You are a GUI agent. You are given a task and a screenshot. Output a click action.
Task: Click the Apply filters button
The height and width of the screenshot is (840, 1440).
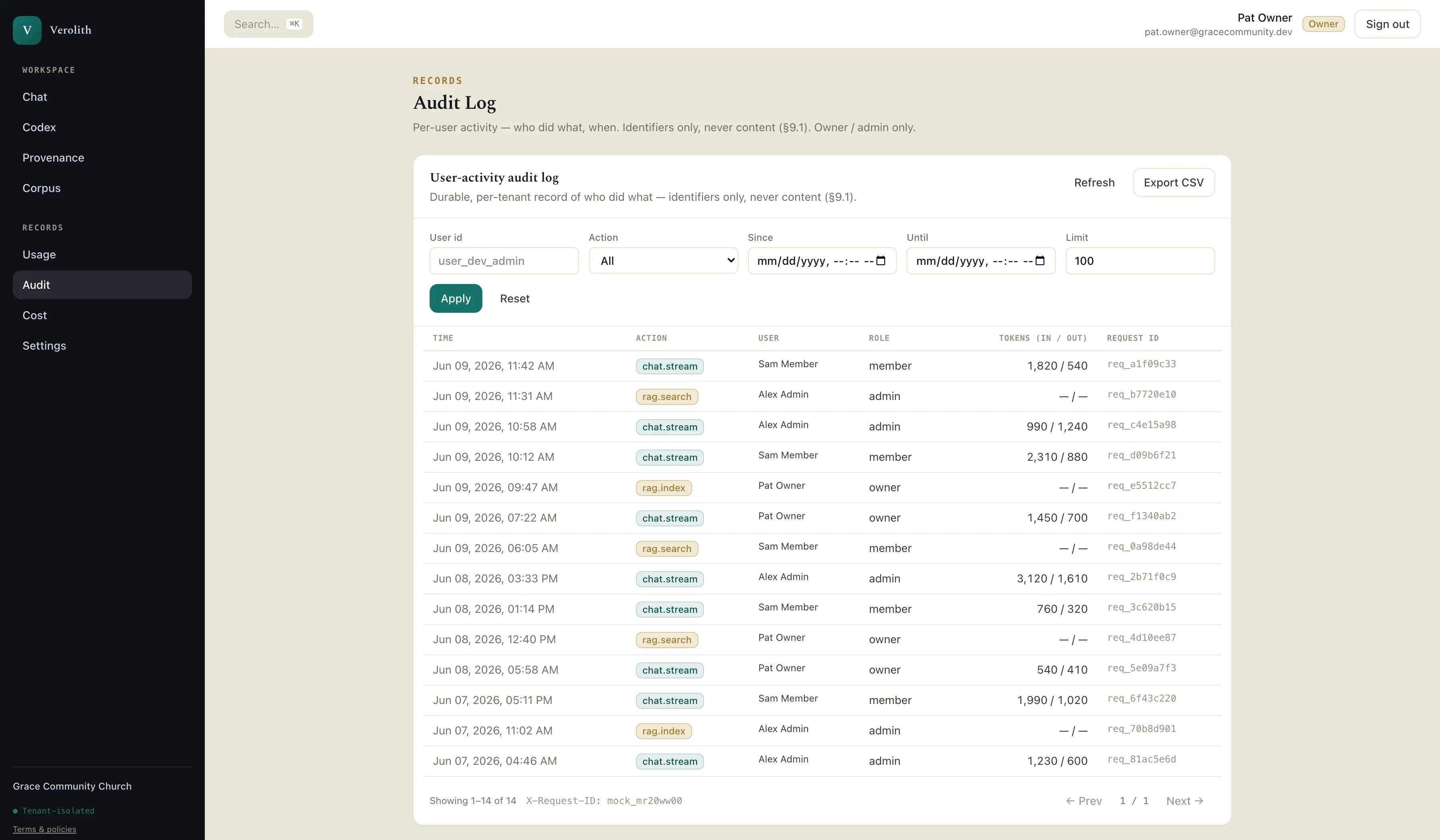pyautogui.click(x=456, y=298)
